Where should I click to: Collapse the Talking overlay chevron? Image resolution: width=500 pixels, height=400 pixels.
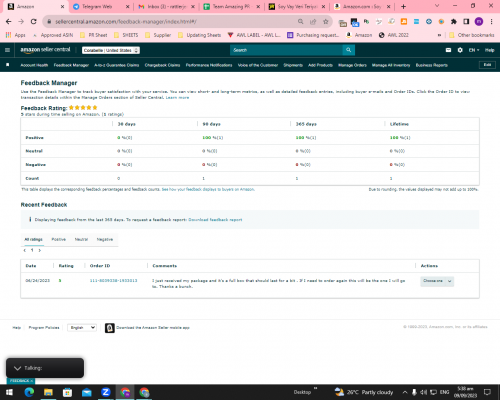(x=17, y=368)
